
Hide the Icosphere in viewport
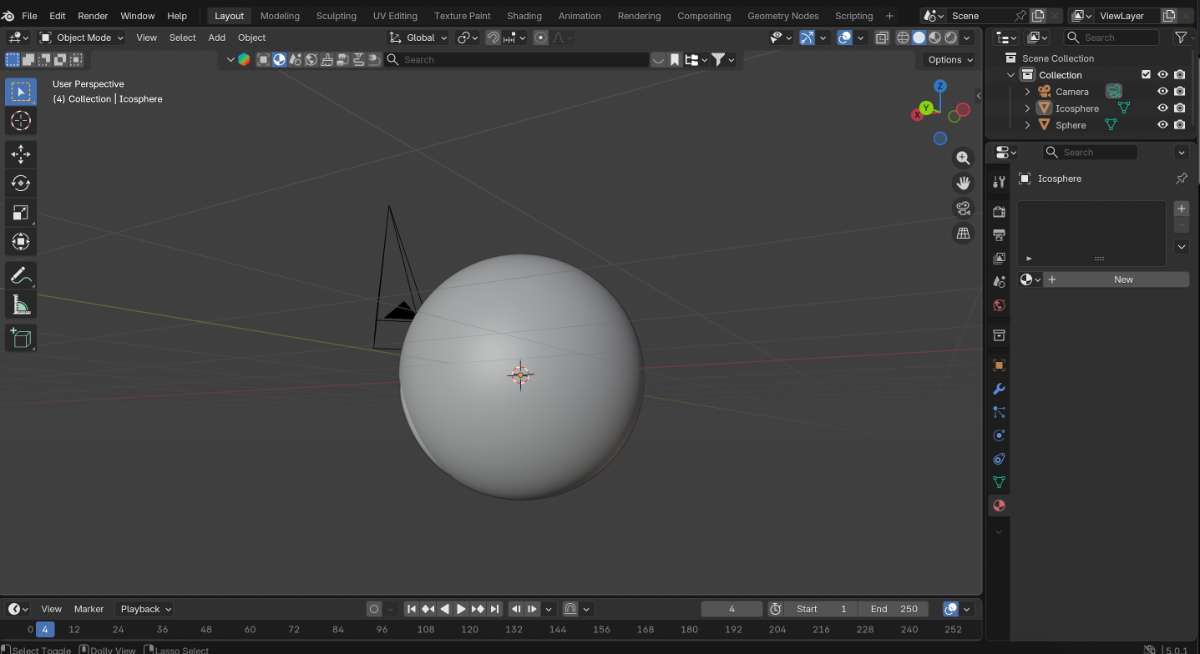[1162, 108]
